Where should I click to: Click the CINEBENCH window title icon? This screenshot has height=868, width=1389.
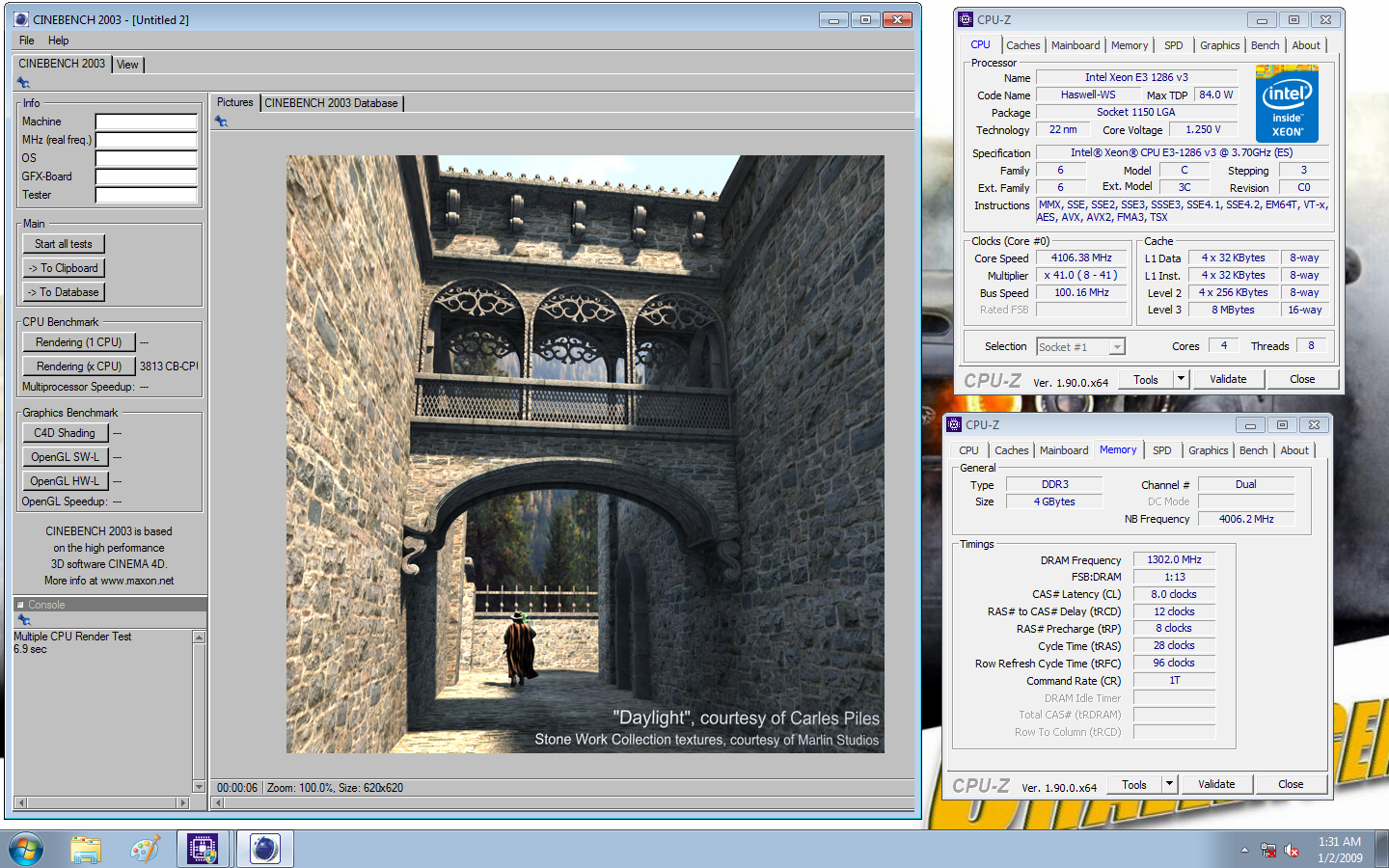[x=21, y=19]
